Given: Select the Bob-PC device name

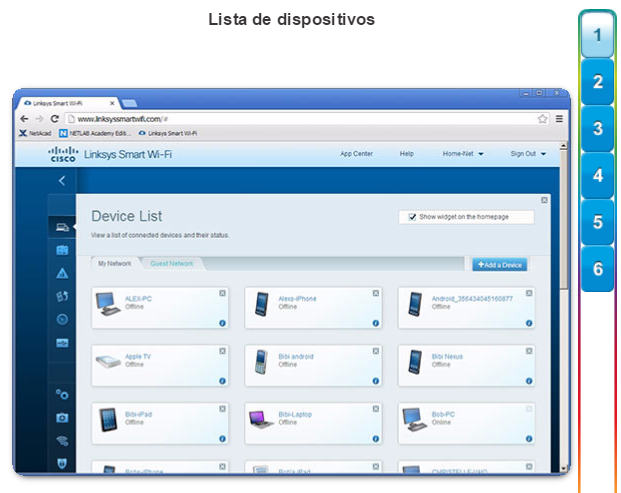Looking at the screenshot, I should 443,414.
